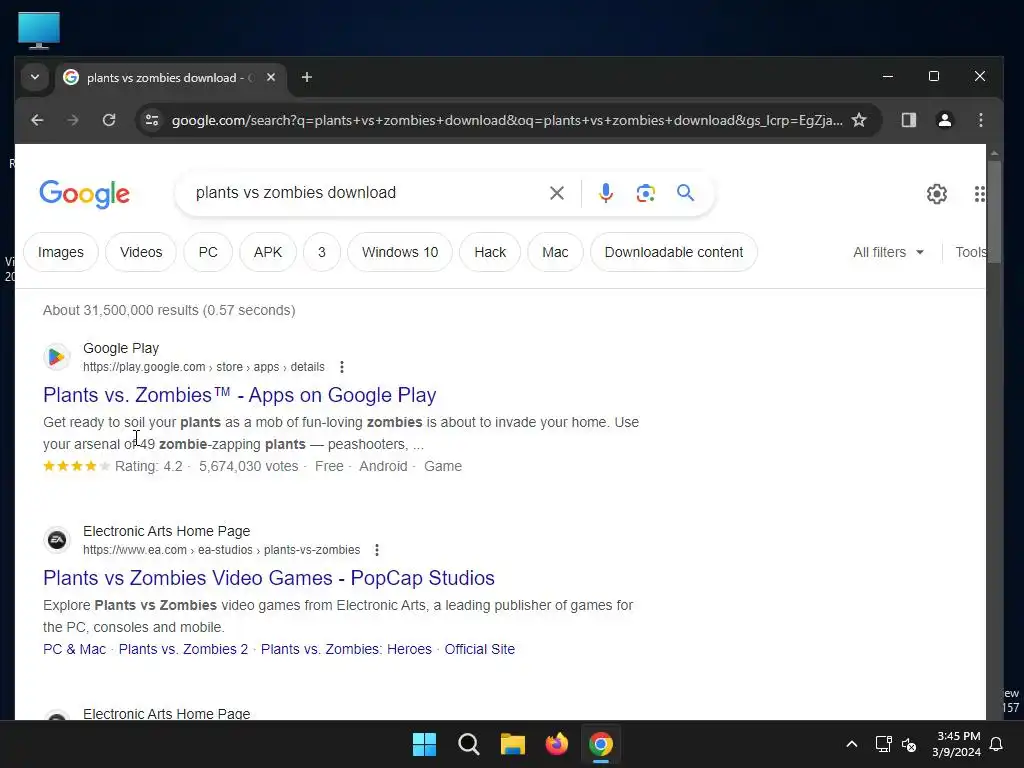This screenshot has width=1024, height=768.
Task: Click the www.ea.com result URL
Action: coord(221,550)
